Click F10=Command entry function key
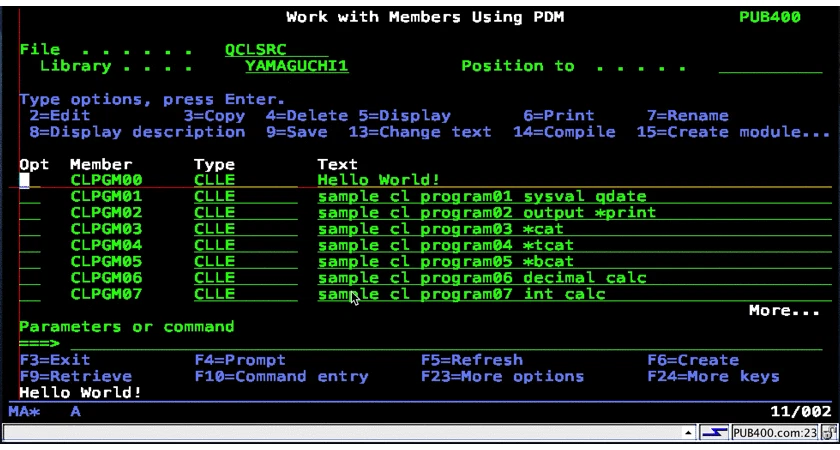Viewport: 840px width, 450px height. [x=281, y=376]
